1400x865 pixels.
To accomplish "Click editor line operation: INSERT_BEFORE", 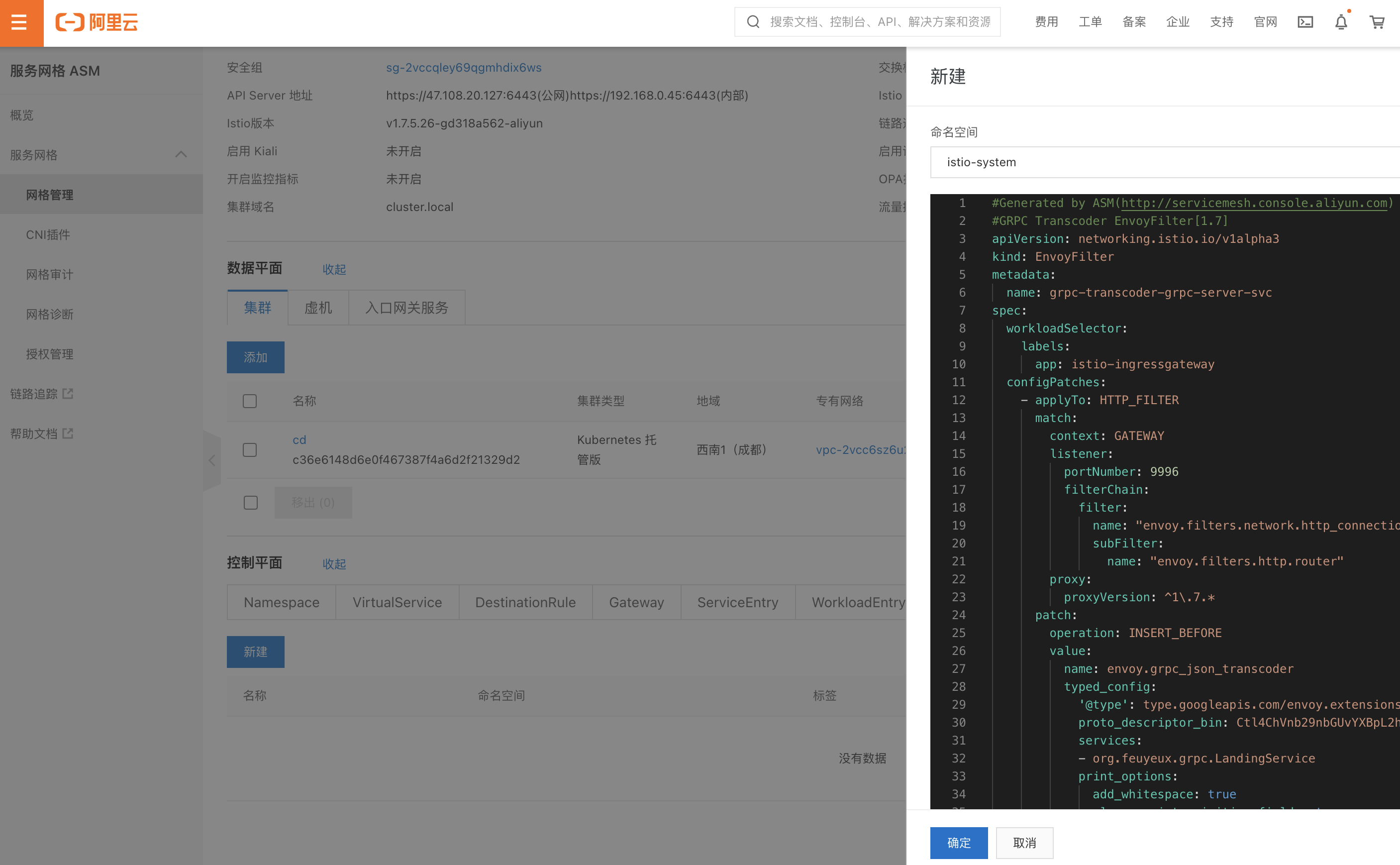I will 1135,633.
